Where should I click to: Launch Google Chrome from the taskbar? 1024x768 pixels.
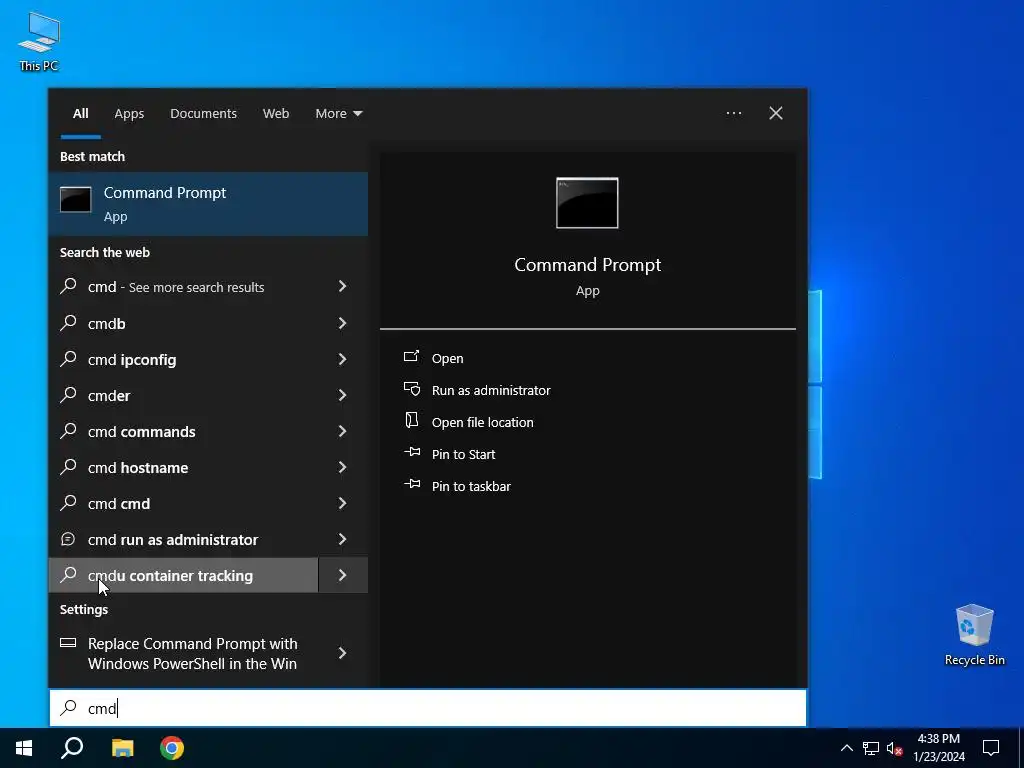click(x=172, y=748)
